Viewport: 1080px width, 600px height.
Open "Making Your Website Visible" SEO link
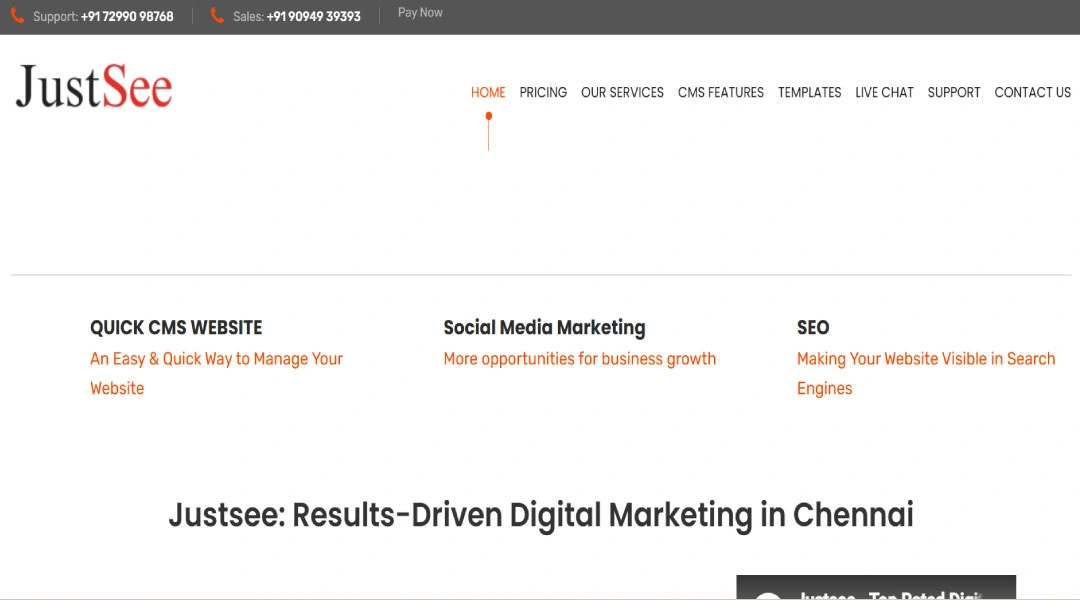point(926,359)
